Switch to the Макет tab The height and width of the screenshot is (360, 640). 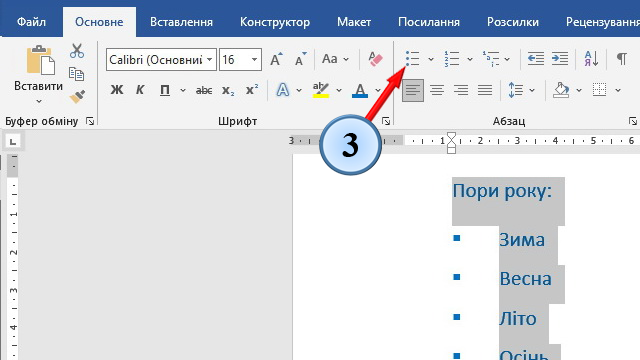pos(354,22)
